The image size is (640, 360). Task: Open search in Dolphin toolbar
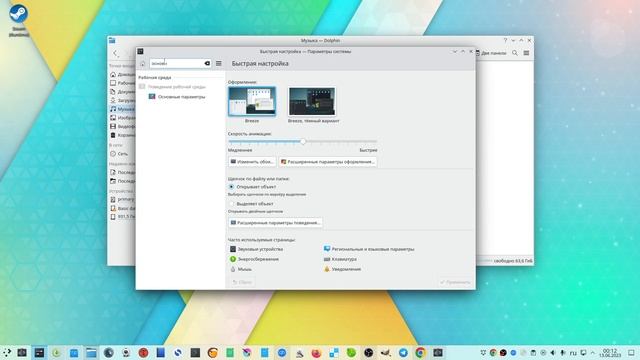click(515, 53)
